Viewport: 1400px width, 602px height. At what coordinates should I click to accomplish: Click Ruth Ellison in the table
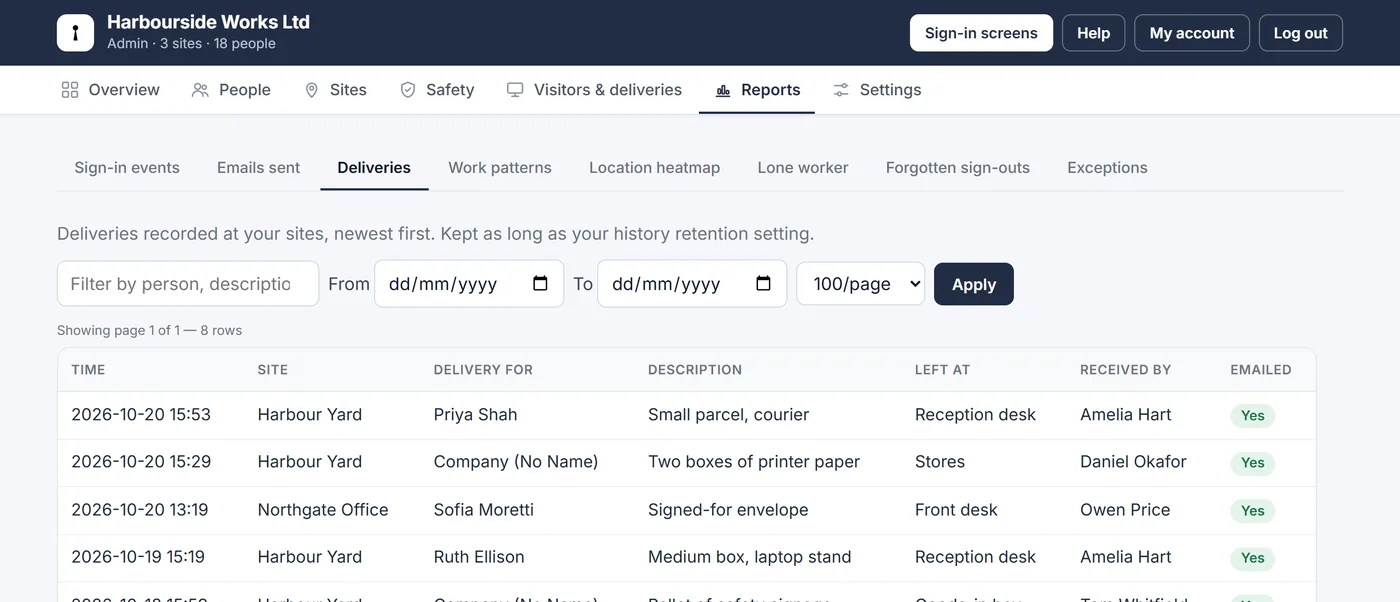pos(479,557)
